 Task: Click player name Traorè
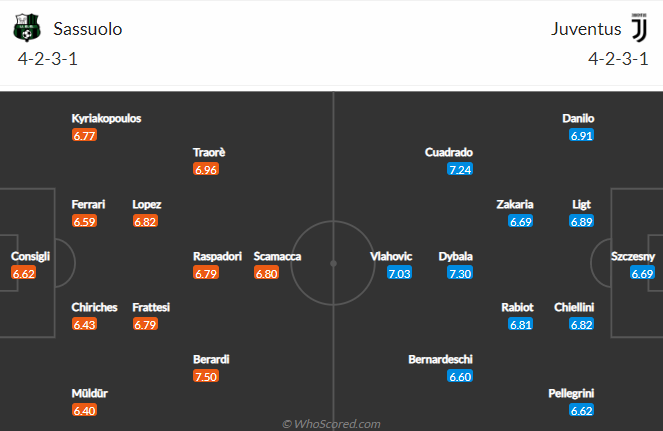tap(209, 152)
